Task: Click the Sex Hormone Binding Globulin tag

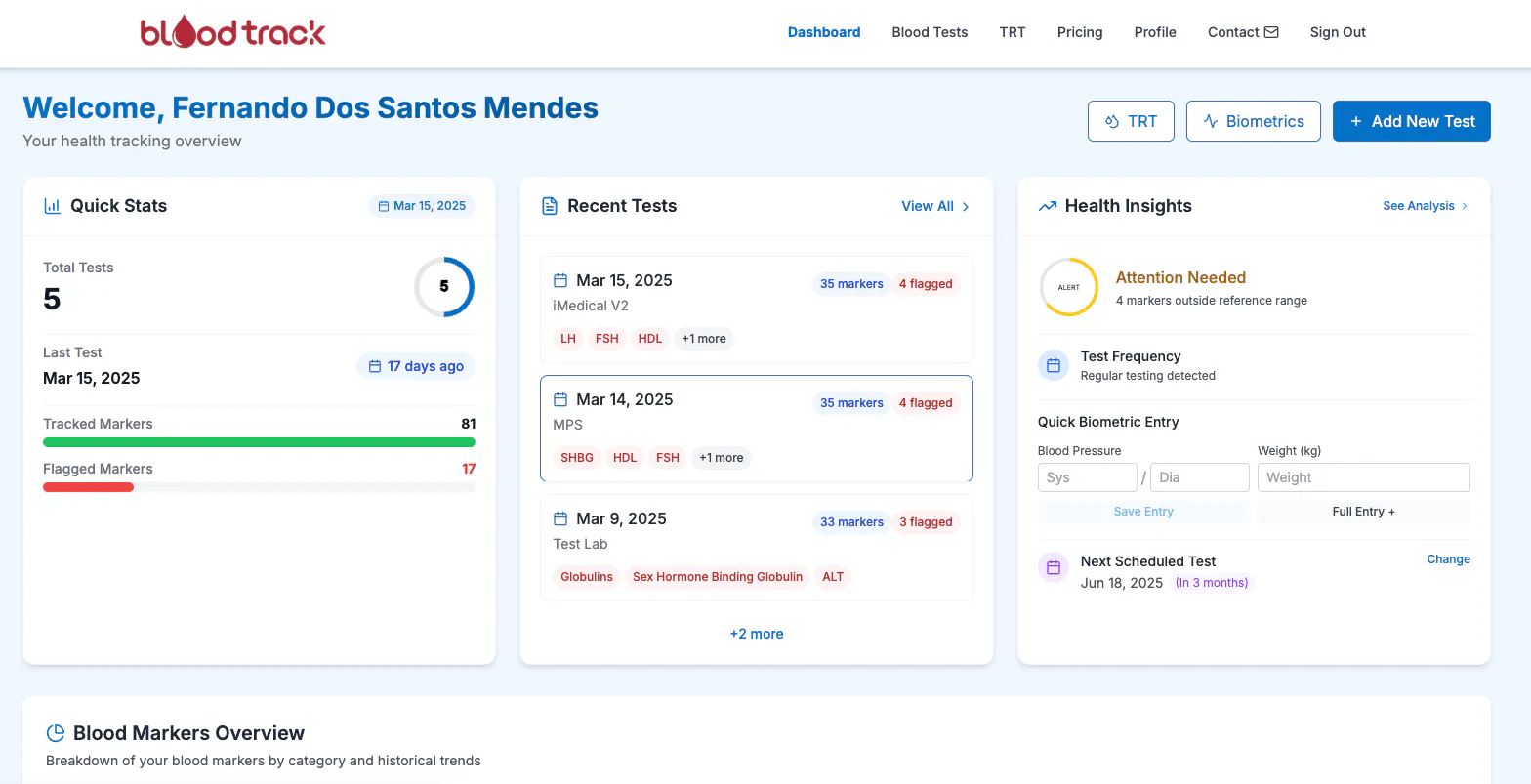Action: pyautogui.click(x=718, y=577)
